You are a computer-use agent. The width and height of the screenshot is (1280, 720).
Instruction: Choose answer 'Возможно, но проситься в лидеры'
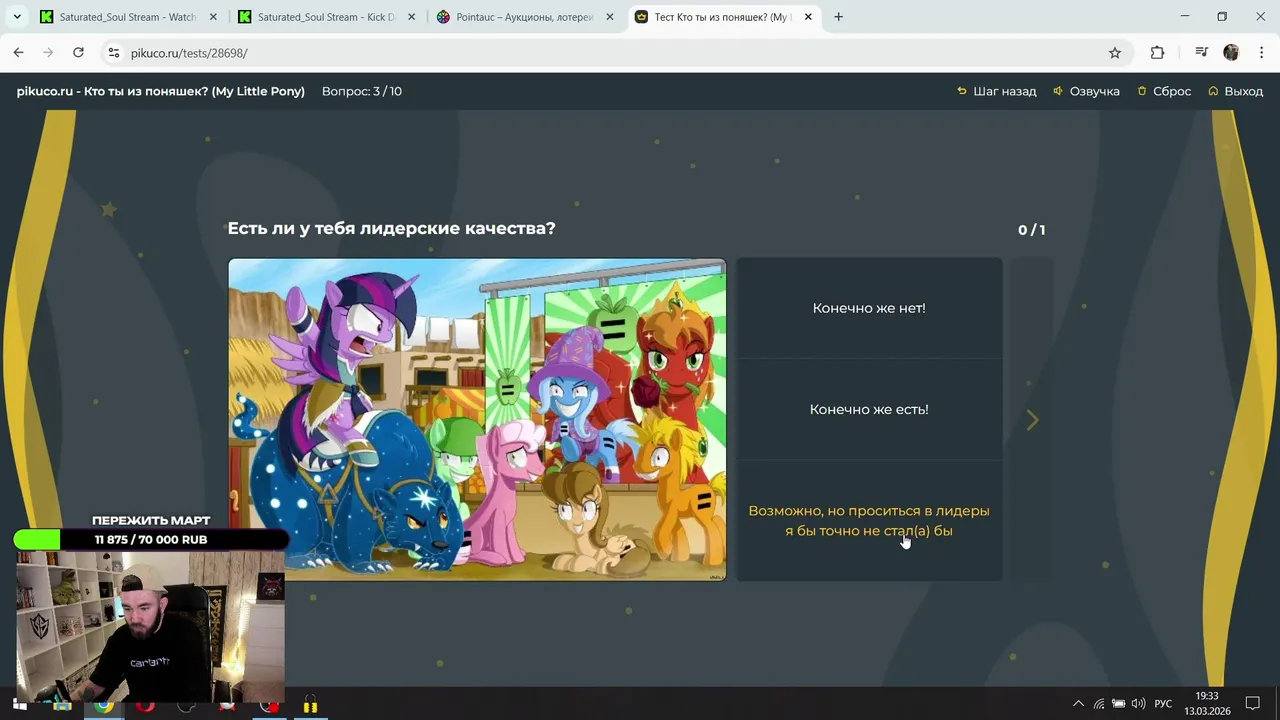869,520
